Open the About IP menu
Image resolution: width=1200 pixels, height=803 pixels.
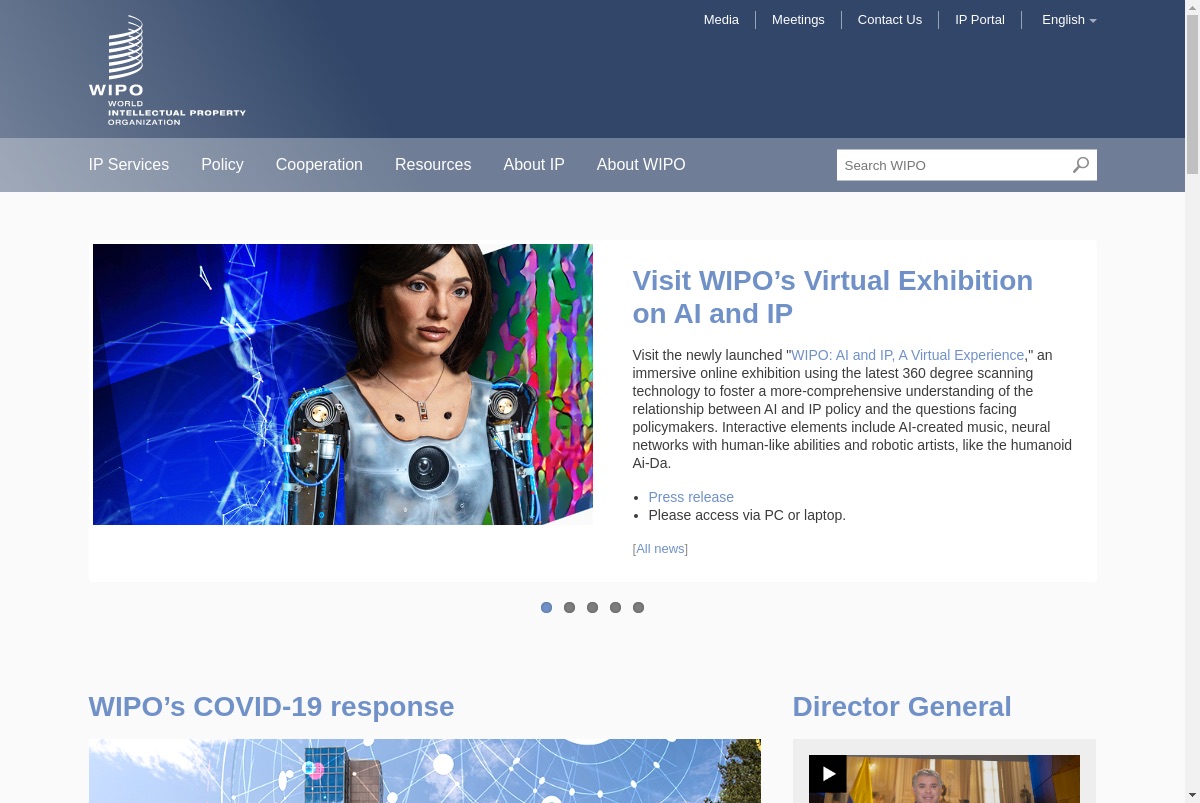[x=534, y=165]
